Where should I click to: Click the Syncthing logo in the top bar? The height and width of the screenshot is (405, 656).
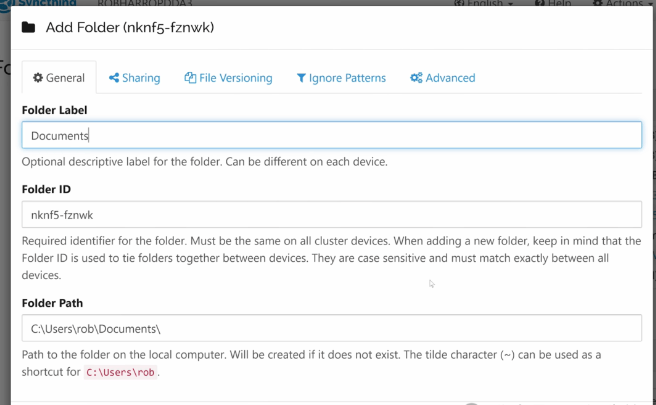(7, 4)
